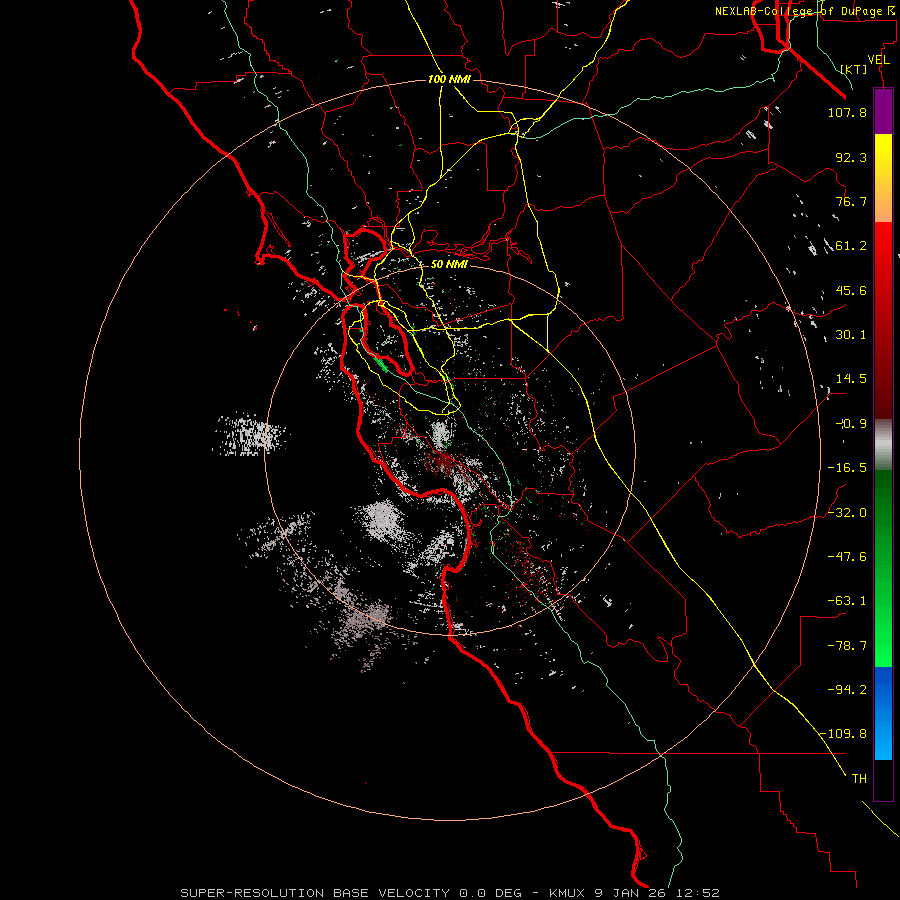The width and height of the screenshot is (900, 900).
Task: Click the -47.6 velocity scale value
Action: point(847,557)
